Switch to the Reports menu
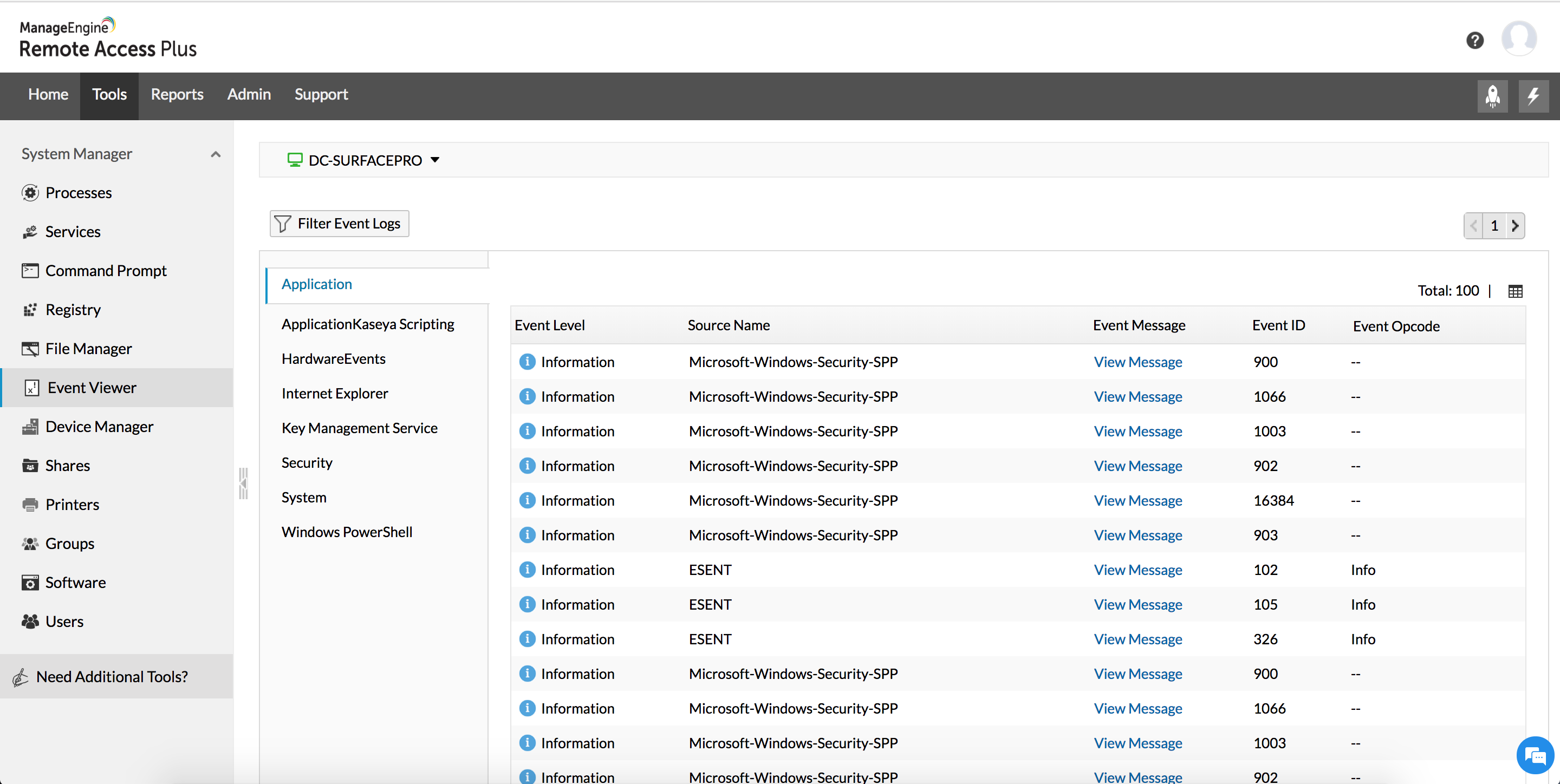This screenshot has width=1560, height=784. pos(177,94)
